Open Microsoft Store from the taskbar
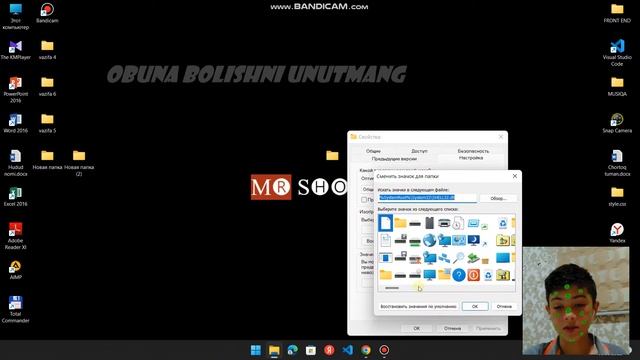Screen dimensions: 640x360 (x=311, y=350)
